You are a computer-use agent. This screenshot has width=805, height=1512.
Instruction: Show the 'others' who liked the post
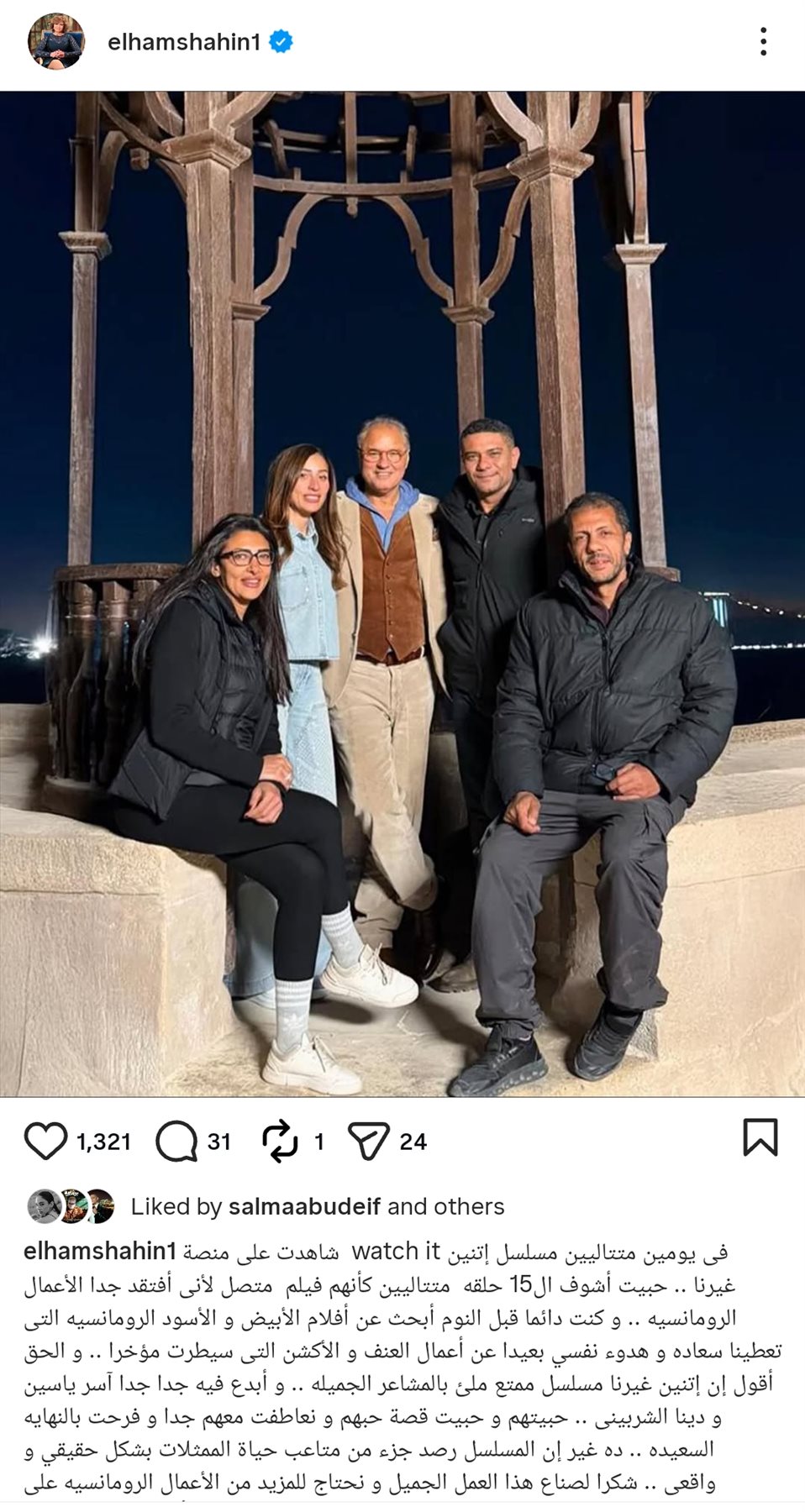tap(467, 1207)
